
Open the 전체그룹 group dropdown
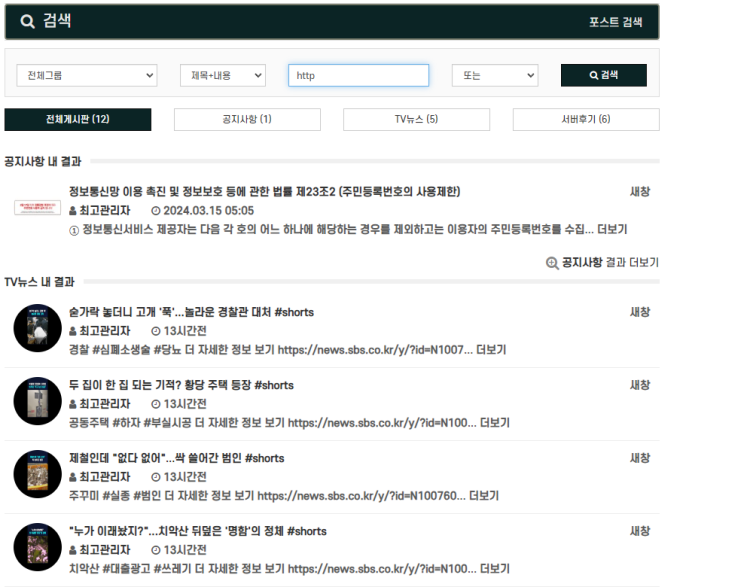[87, 75]
